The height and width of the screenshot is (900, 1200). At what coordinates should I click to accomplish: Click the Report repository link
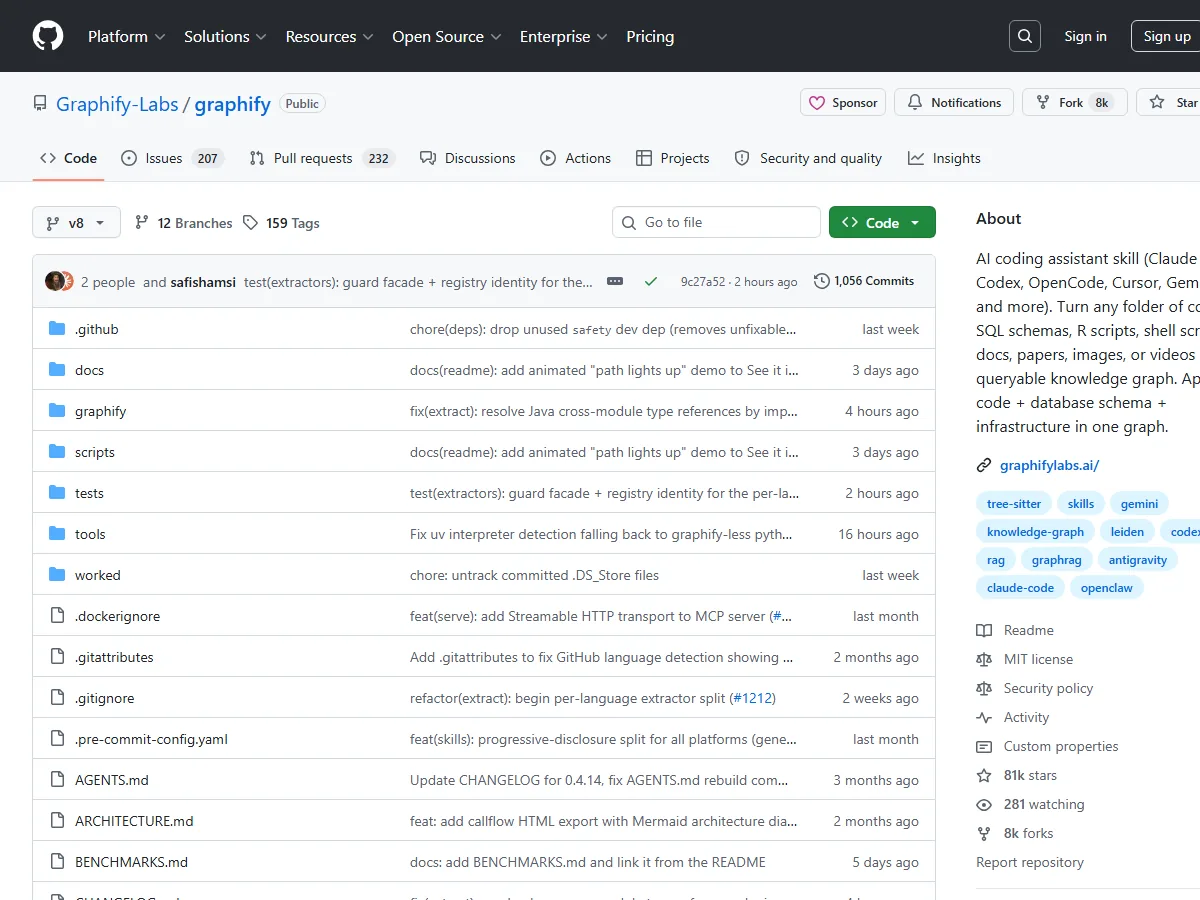1030,862
